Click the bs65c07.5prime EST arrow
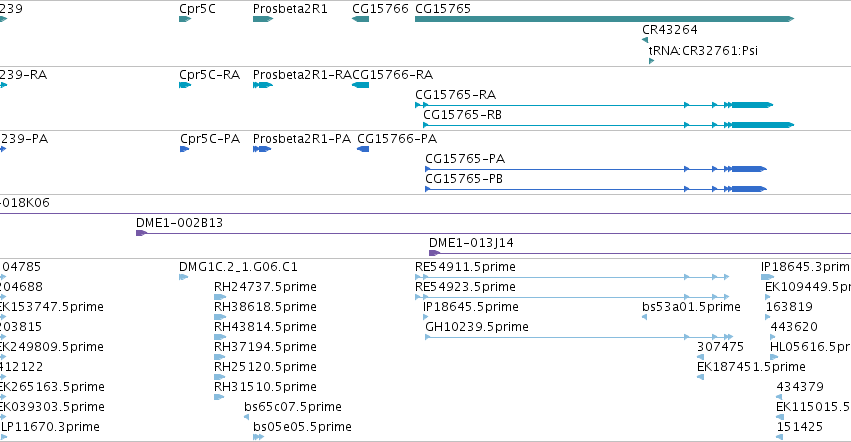The image size is (851, 442). (246, 417)
